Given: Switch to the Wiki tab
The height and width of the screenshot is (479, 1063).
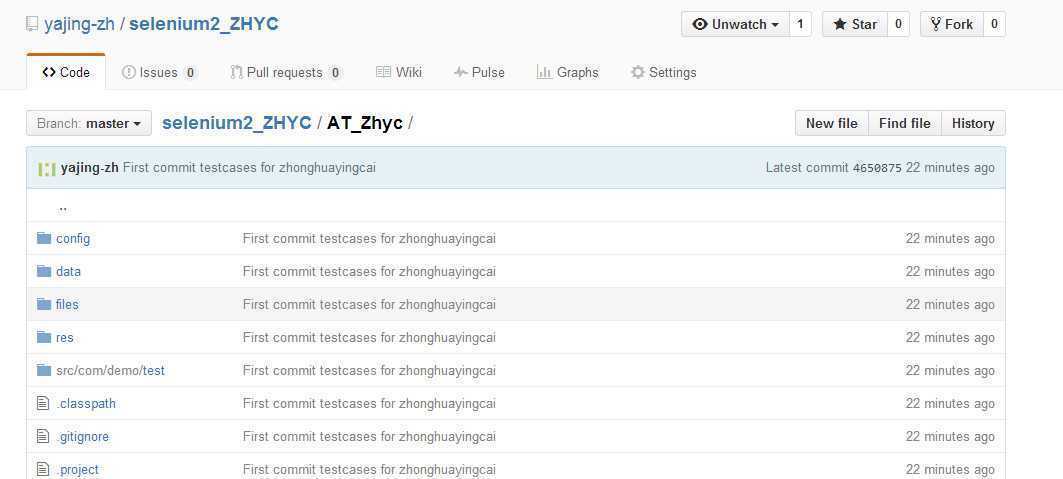Looking at the screenshot, I should (x=399, y=72).
